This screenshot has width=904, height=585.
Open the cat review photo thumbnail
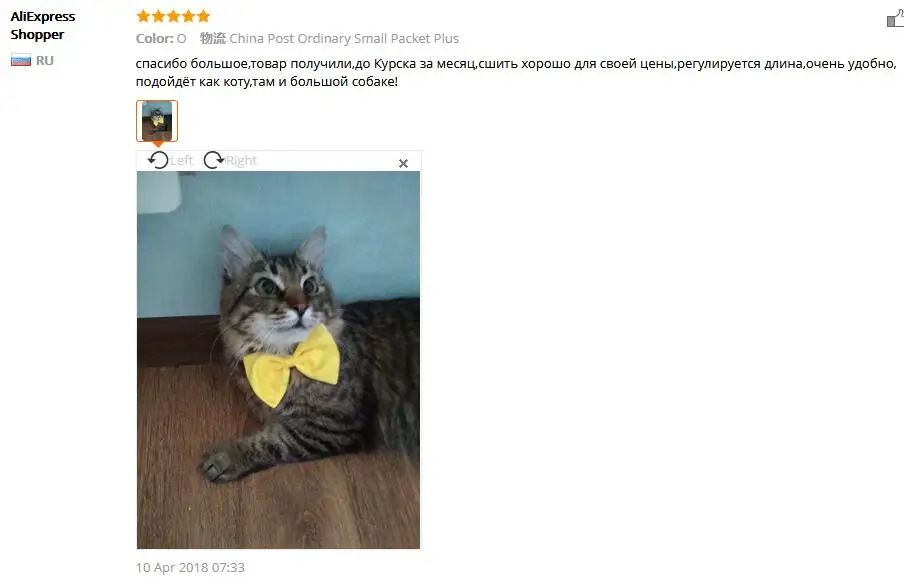[x=157, y=120]
